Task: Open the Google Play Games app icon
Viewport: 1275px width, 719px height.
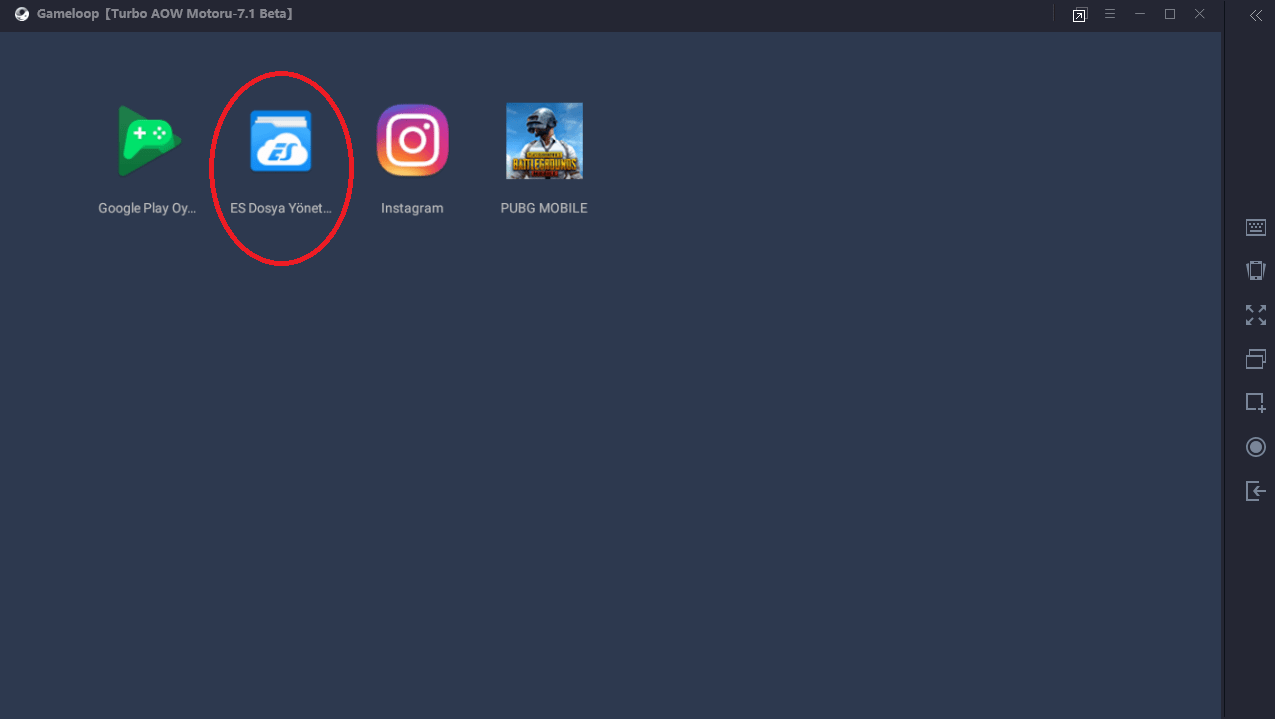Action: point(149,140)
